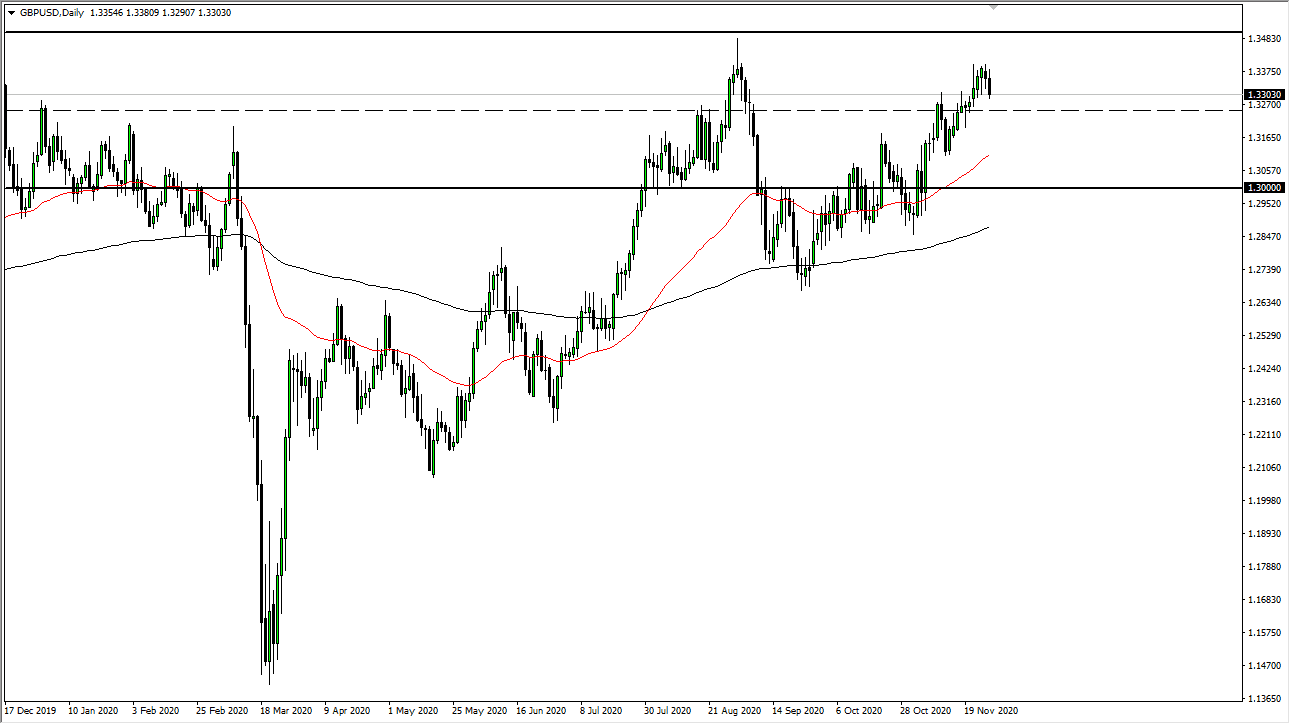Click the 17 Dec 2019 date label
Screen dimensions: 1290x724
(x=30, y=712)
